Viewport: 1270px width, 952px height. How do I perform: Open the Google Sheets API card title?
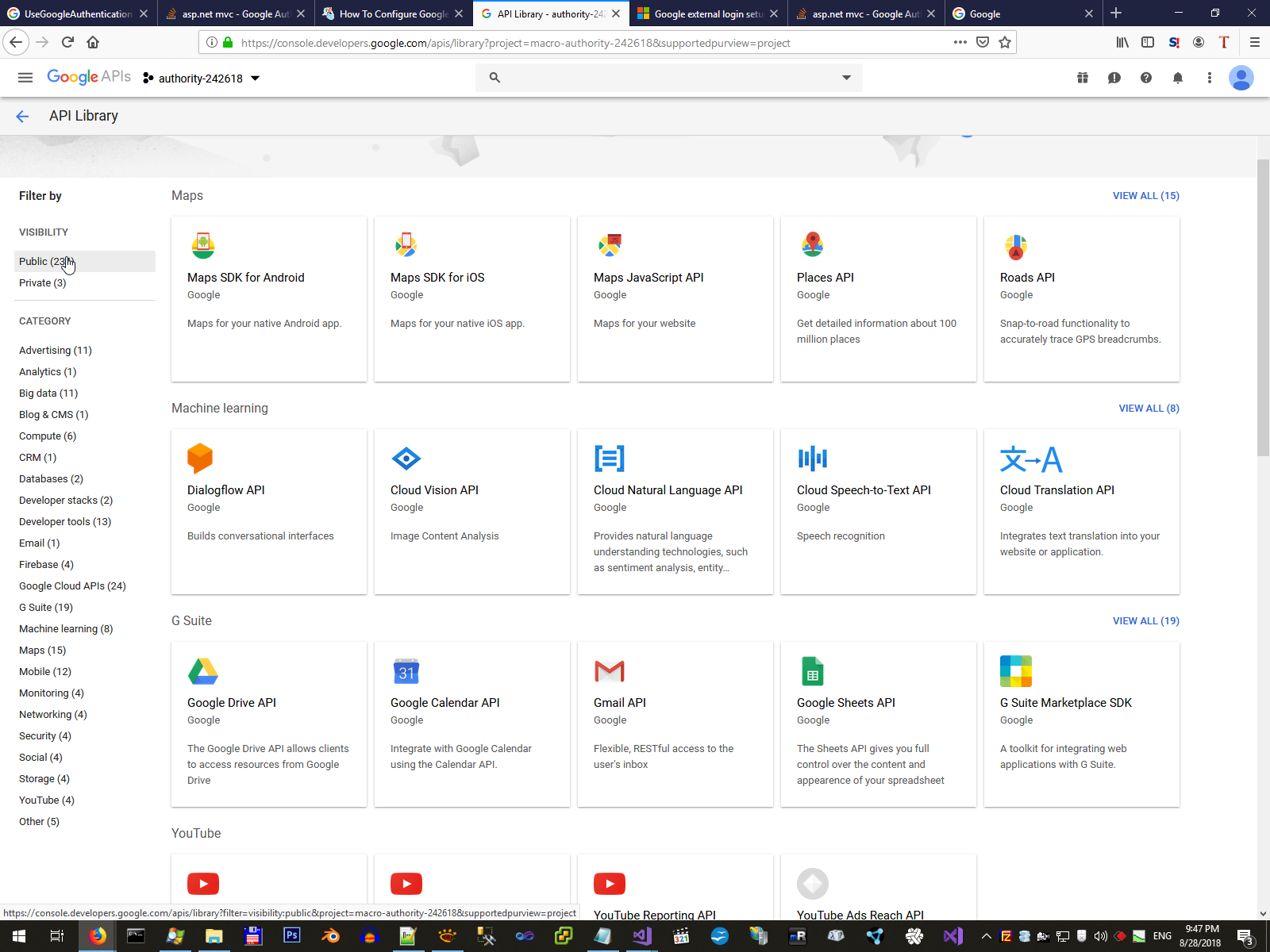click(x=846, y=703)
